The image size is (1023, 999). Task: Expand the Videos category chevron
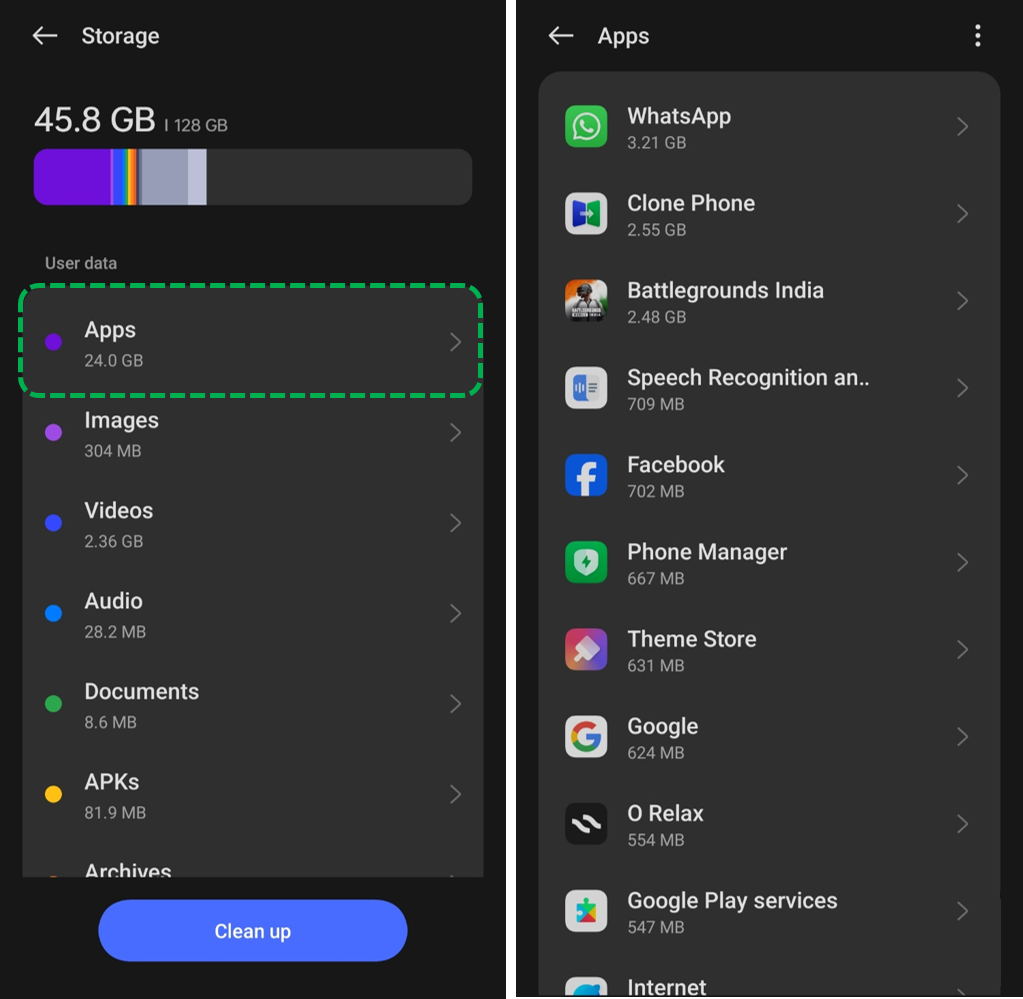[455, 523]
